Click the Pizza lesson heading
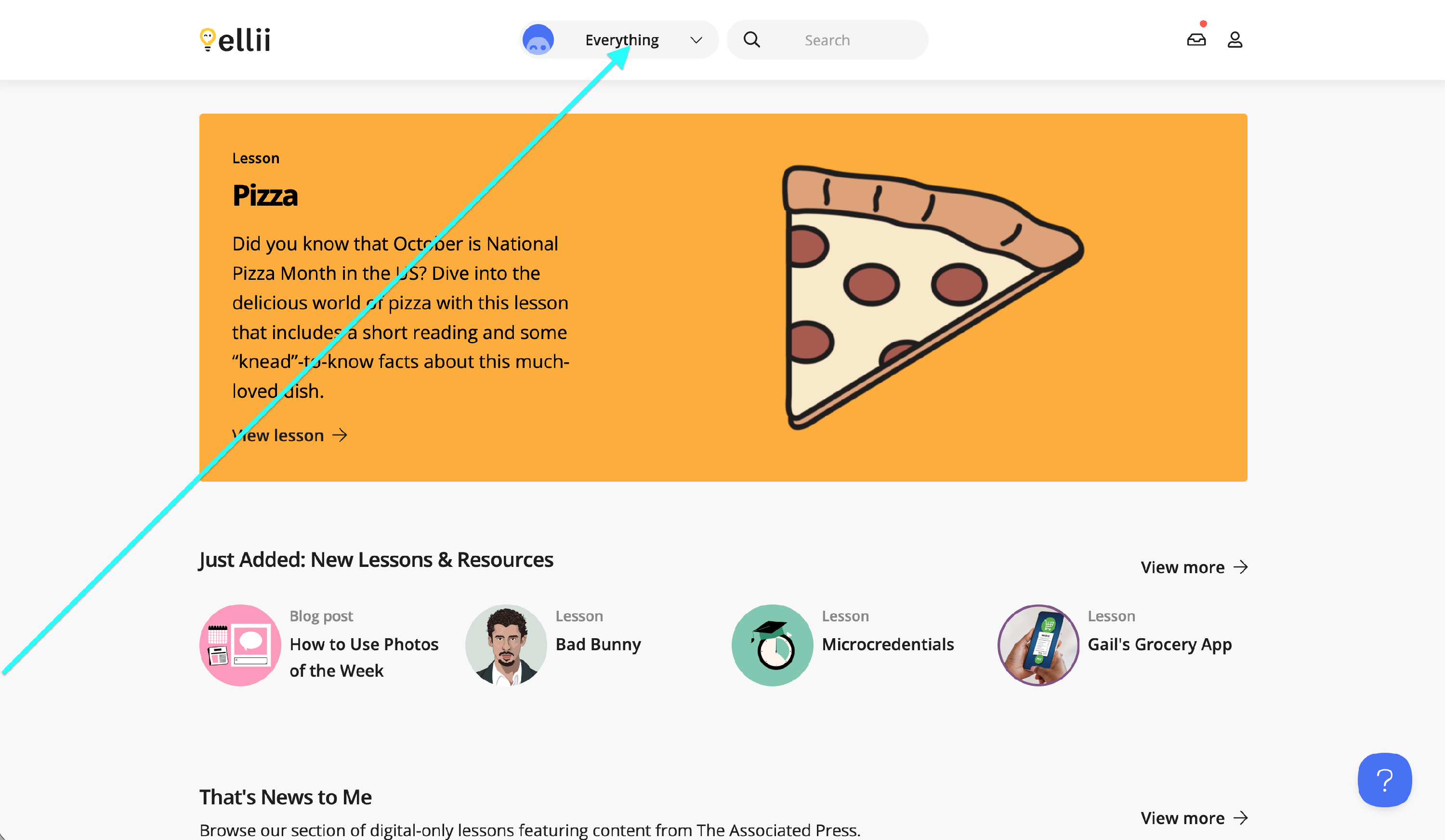 [265, 195]
